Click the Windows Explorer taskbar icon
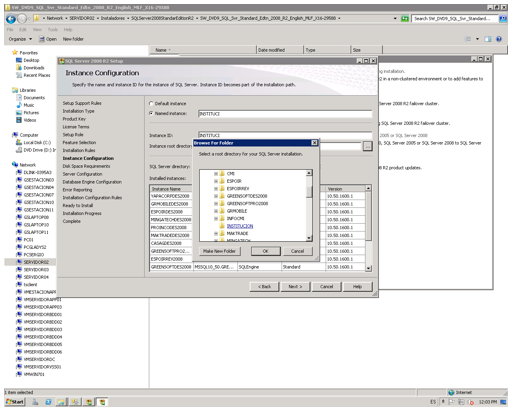This screenshot has width=515, height=412. (x=61, y=402)
